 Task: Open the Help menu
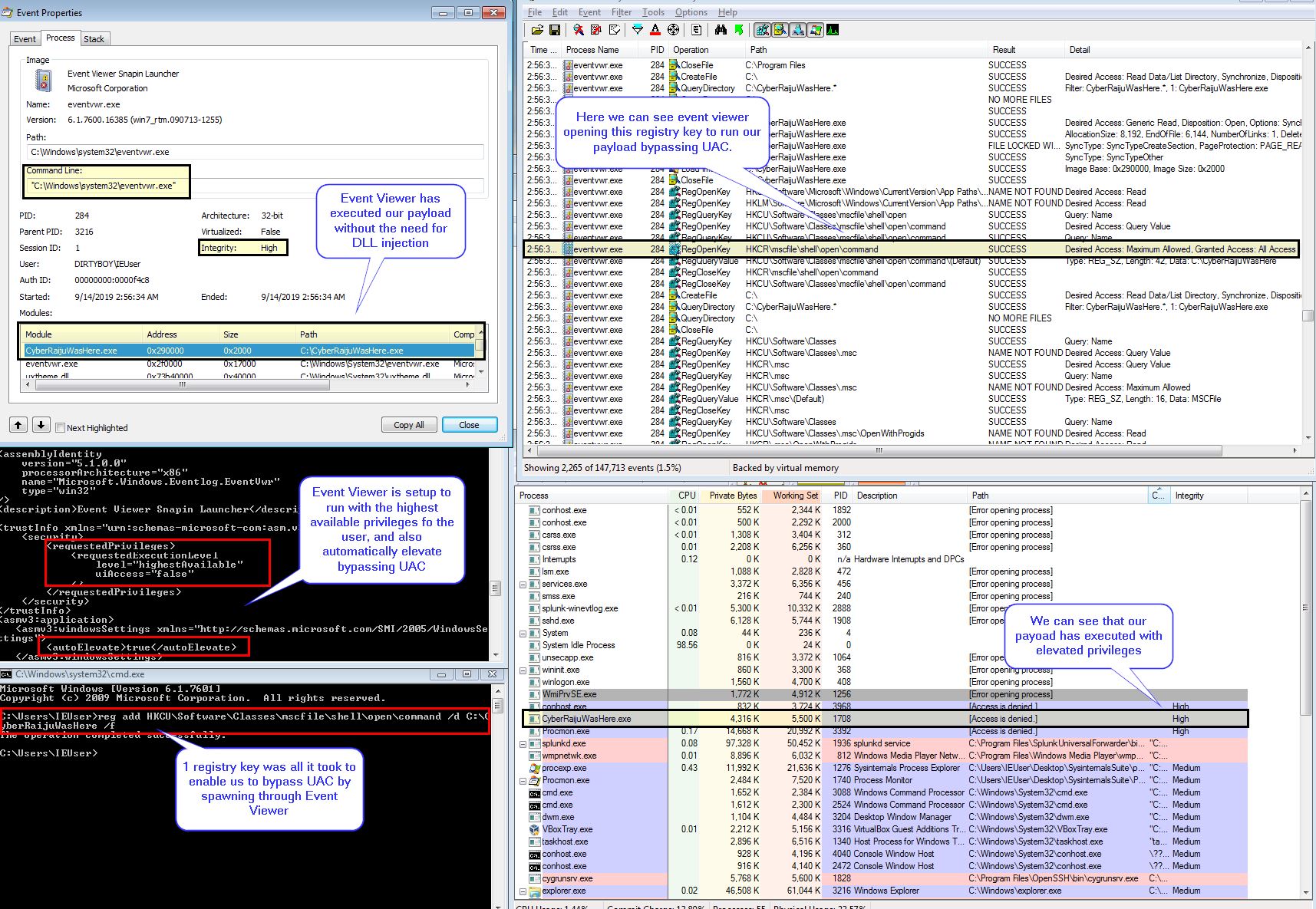coord(727,12)
